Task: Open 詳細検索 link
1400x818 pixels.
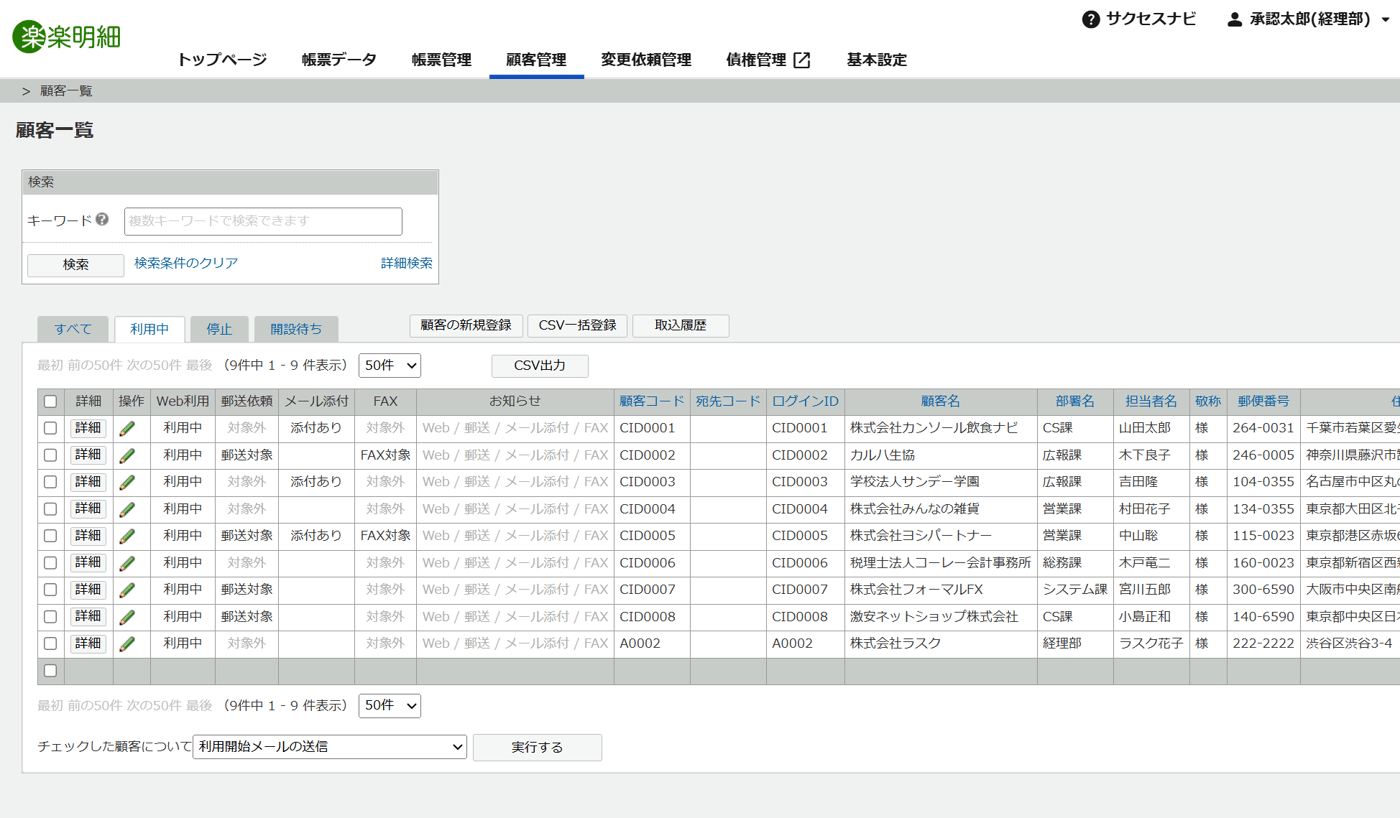Action: (x=407, y=263)
